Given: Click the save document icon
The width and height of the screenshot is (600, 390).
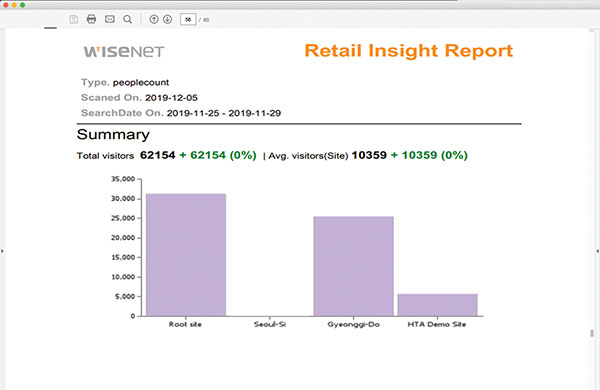Looking at the screenshot, I should (x=73, y=19).
